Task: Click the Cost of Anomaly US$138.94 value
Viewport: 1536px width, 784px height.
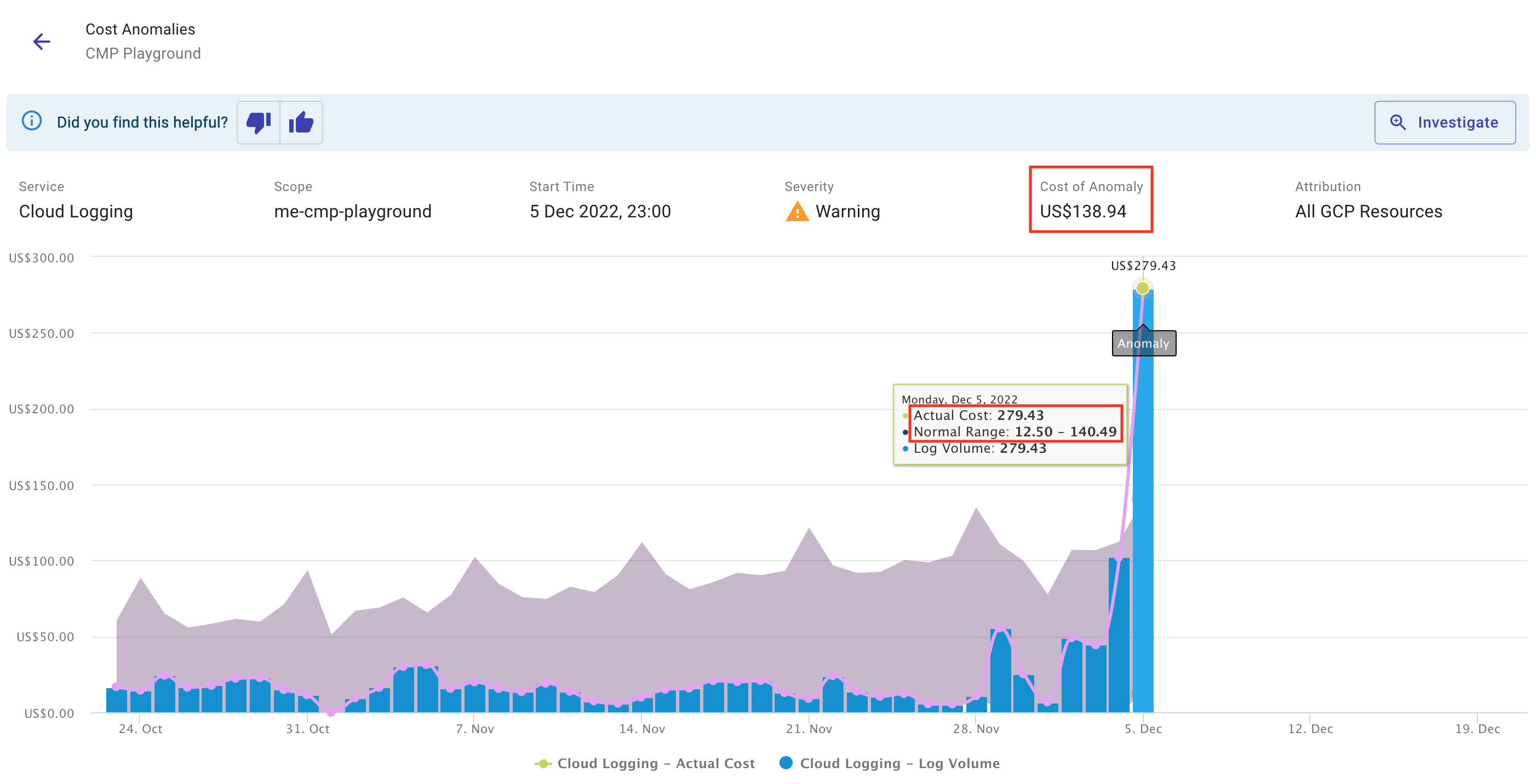Action: tap(1082, 211)
